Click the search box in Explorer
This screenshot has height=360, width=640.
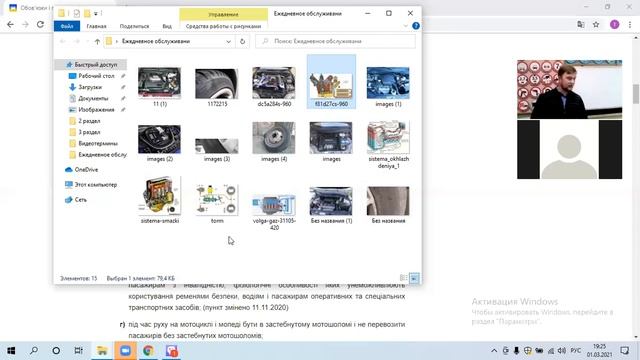pyautogui.click(x=336, y=41)
